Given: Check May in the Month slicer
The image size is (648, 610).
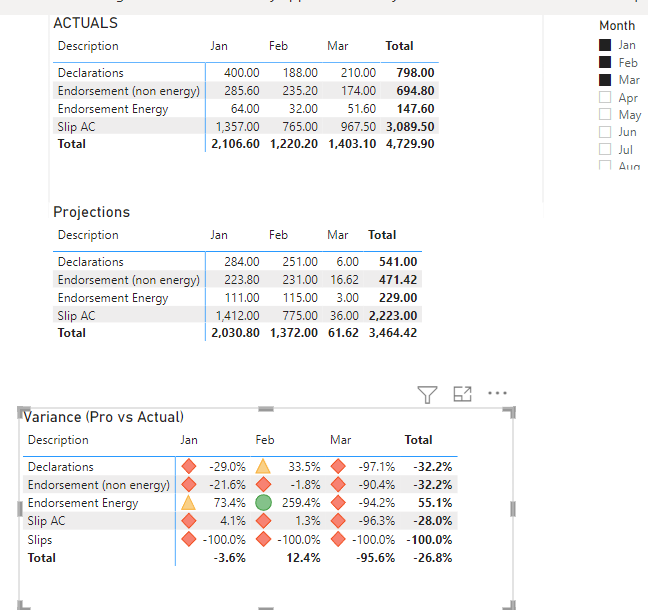Looking at the screenshot, I should (x=605, y=114).
